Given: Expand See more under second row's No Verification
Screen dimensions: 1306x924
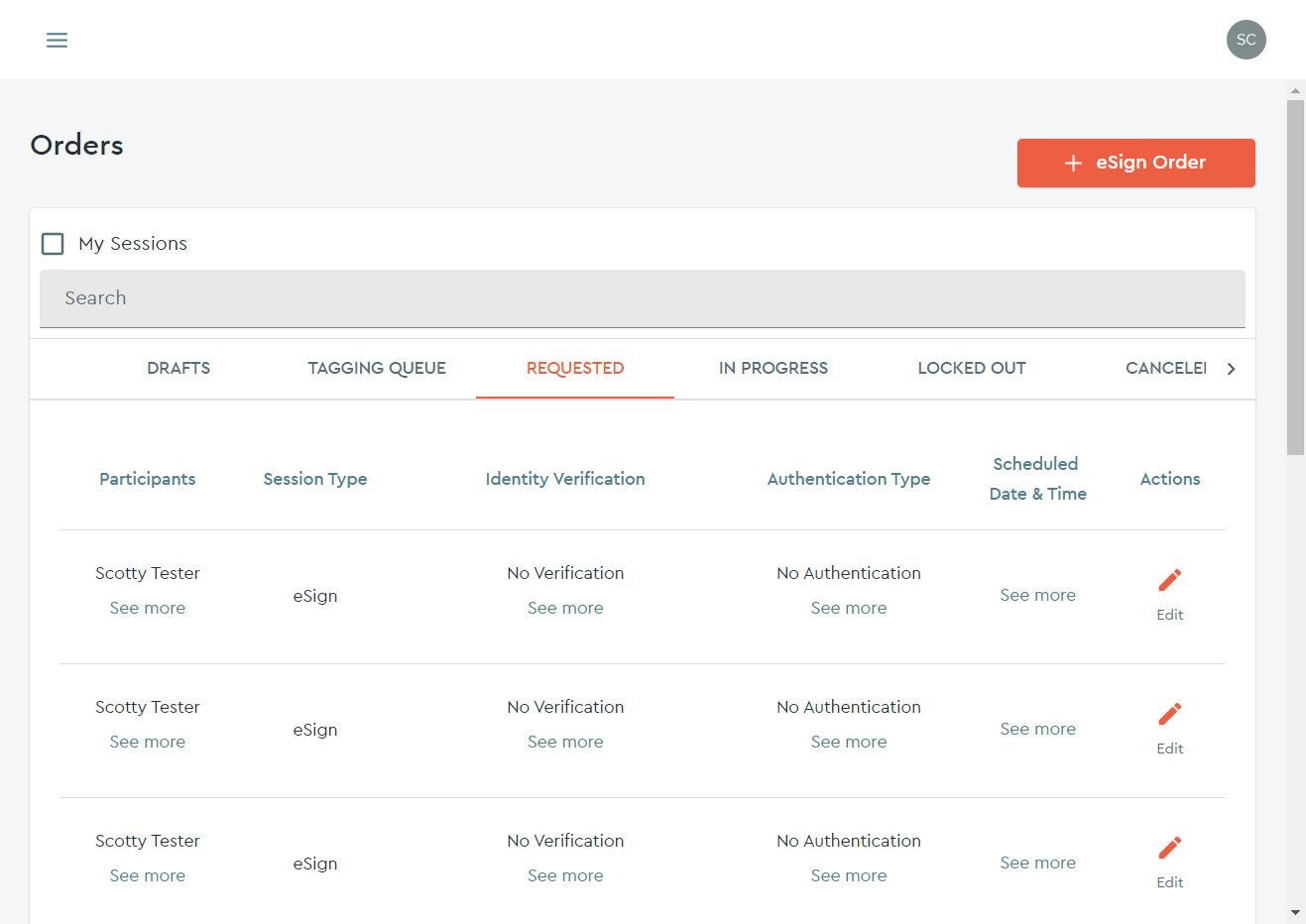Looking at the screenshot, I should [565, 742].
